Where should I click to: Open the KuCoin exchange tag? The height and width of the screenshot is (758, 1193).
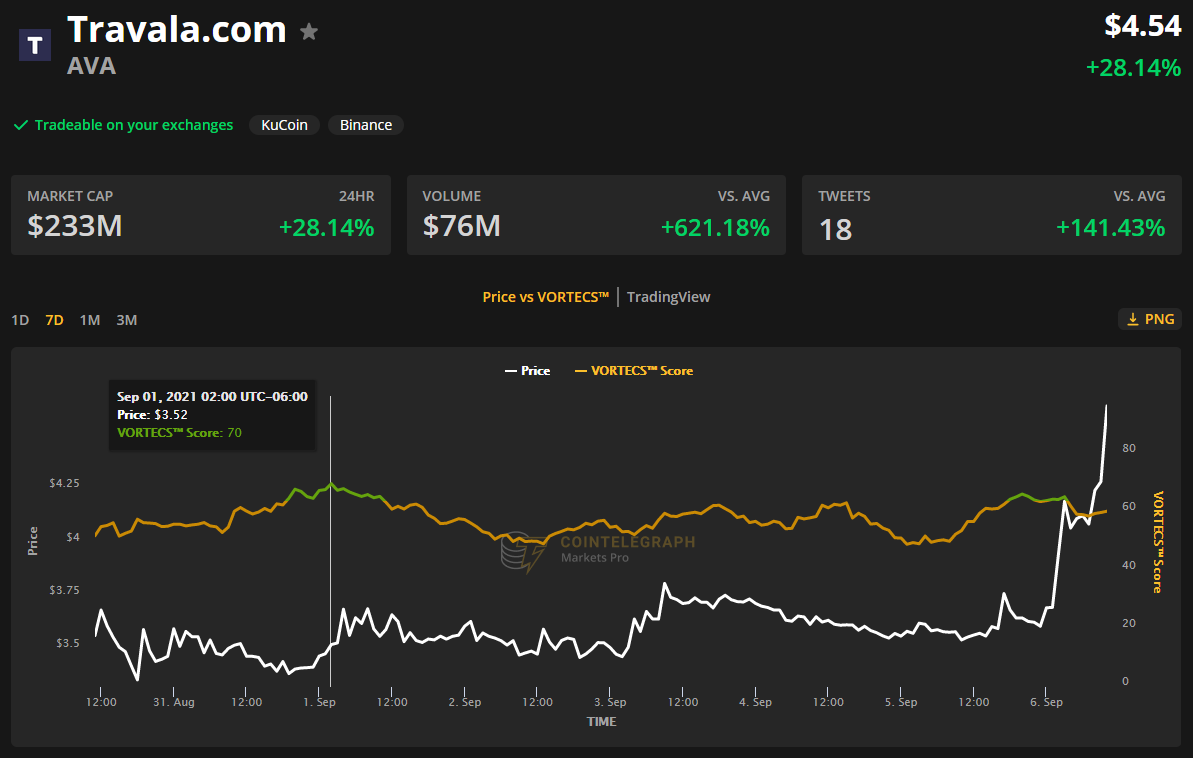pos(284,125)
